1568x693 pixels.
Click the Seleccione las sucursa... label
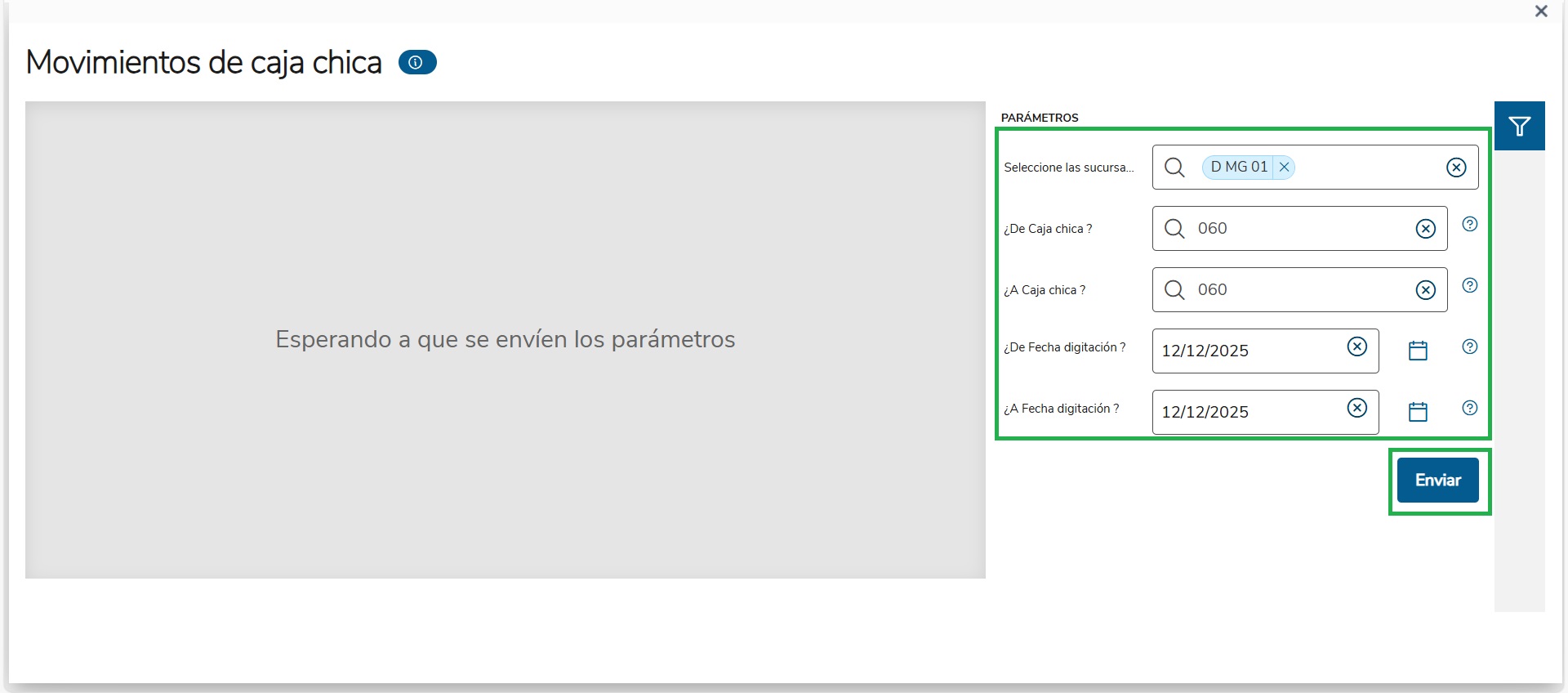click(1069, 168)
